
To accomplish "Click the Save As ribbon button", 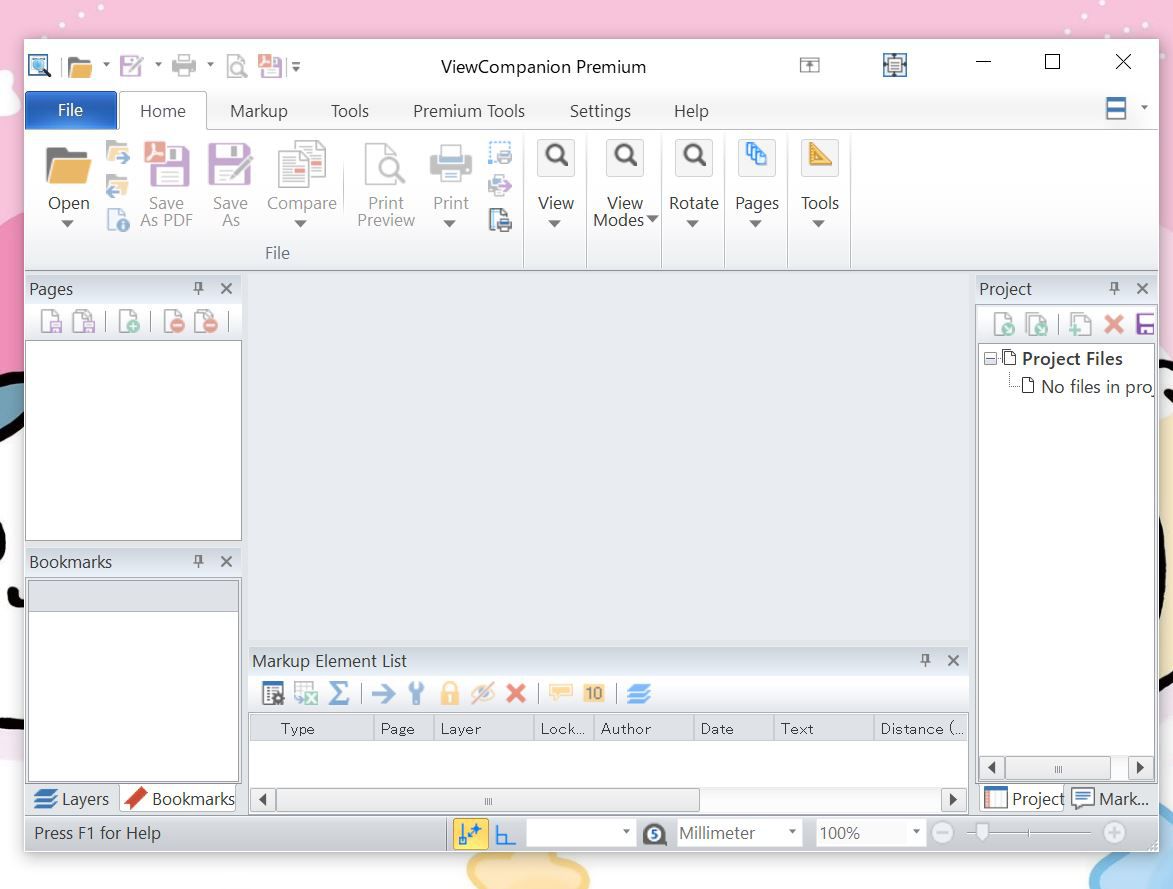I will (x=230, y=184).
